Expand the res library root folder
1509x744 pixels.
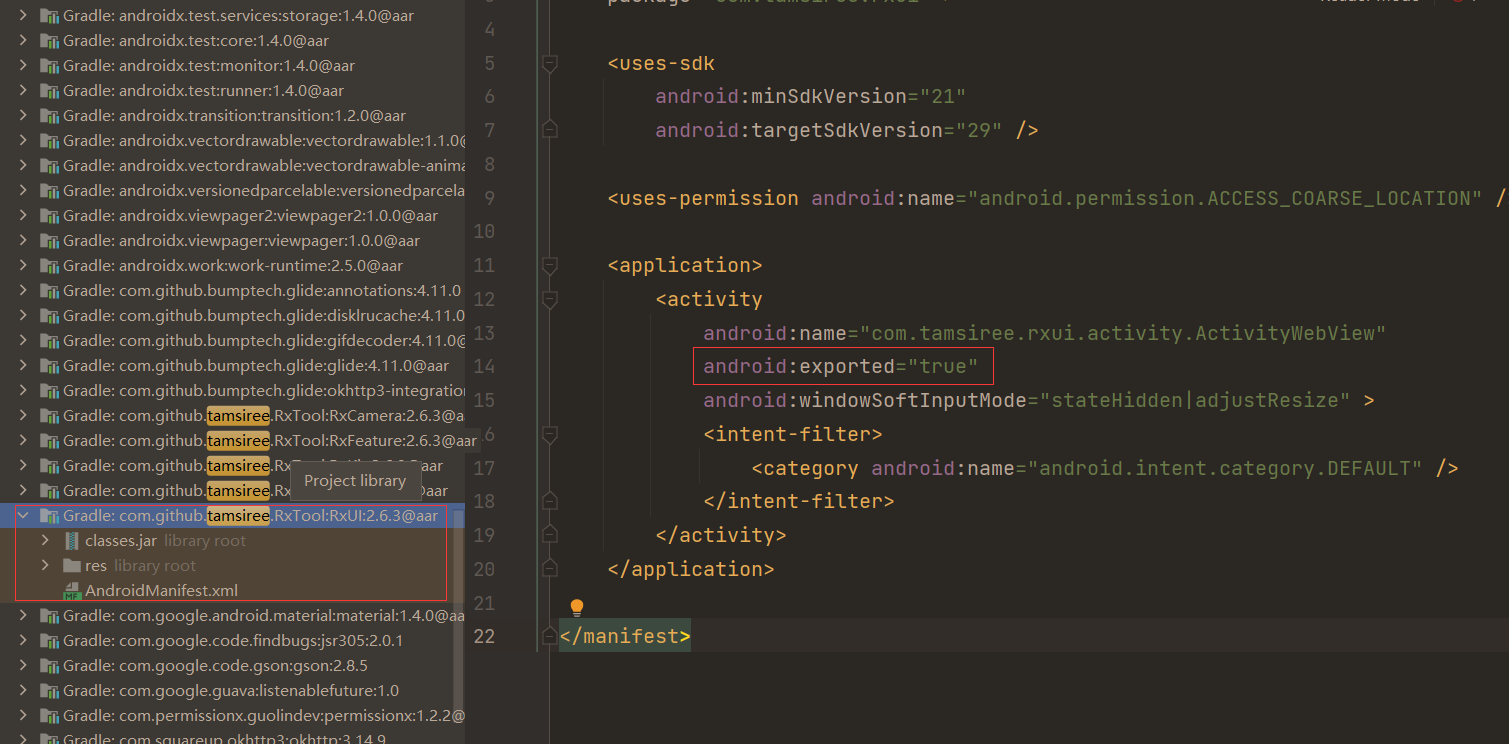coord(45,566)
